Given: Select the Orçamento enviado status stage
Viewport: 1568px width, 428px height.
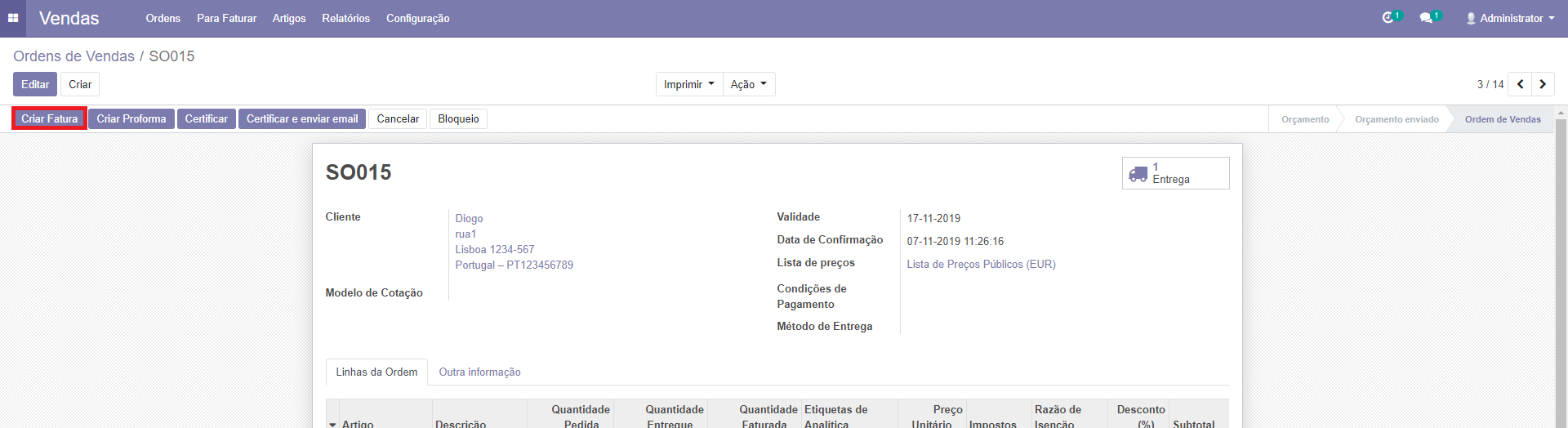Looking at the screenshot, I should coord(1396,119).
